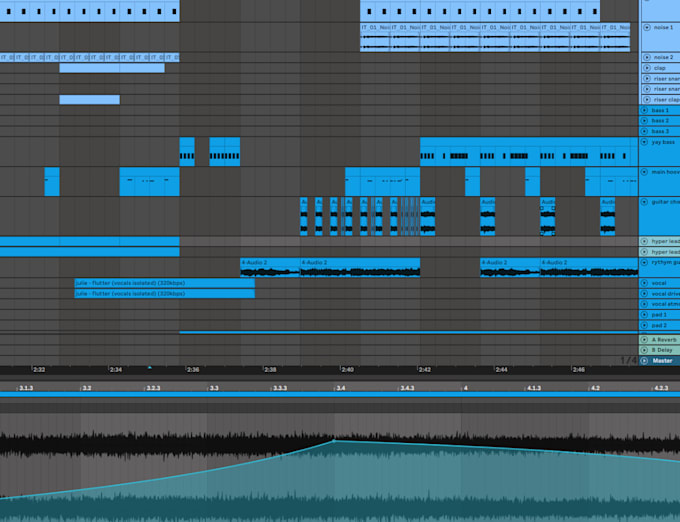Viewport: 680px width, 522px height.
Task: Collapse the rythym gu track
Action: (644, 262)
